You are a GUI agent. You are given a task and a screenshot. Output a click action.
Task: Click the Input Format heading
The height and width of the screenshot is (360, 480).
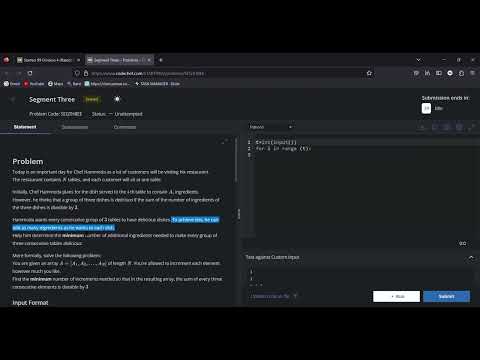click(x=30, y=303)
